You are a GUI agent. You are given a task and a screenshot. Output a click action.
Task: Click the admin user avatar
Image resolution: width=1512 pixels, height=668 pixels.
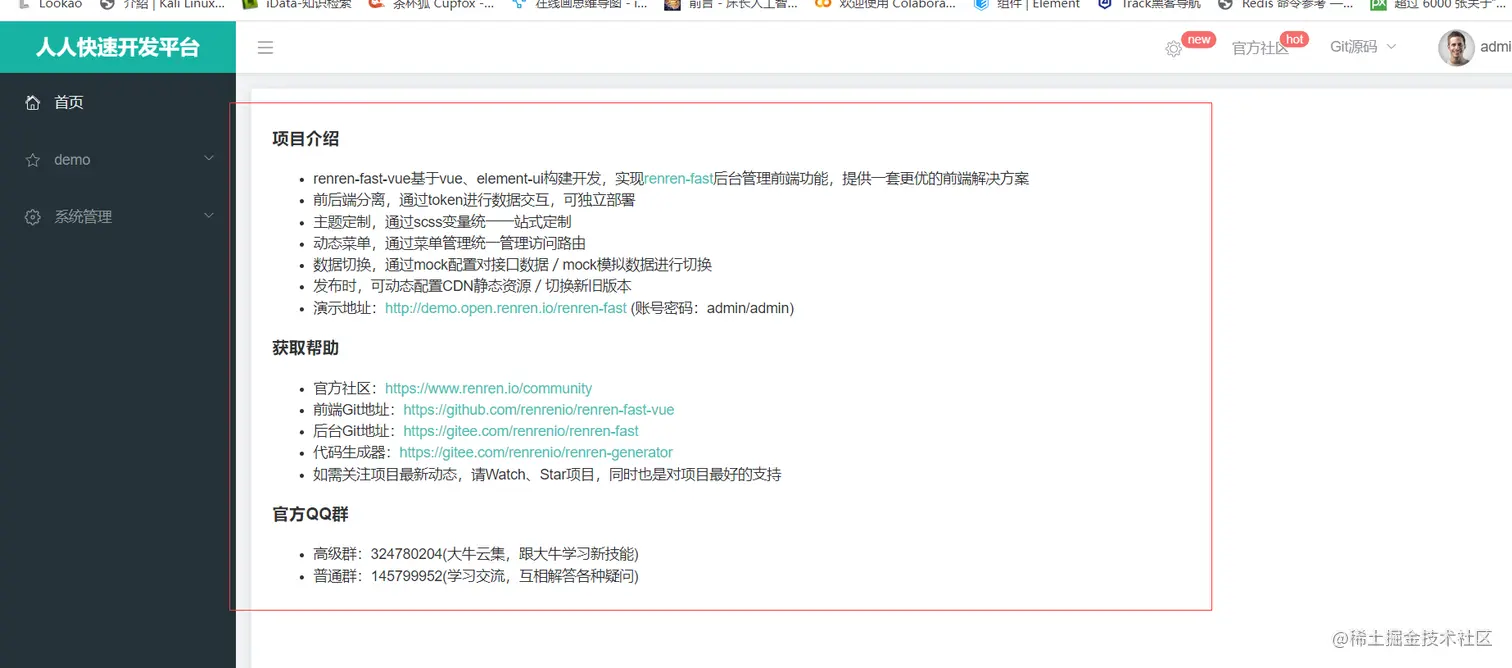point(1456,47)
